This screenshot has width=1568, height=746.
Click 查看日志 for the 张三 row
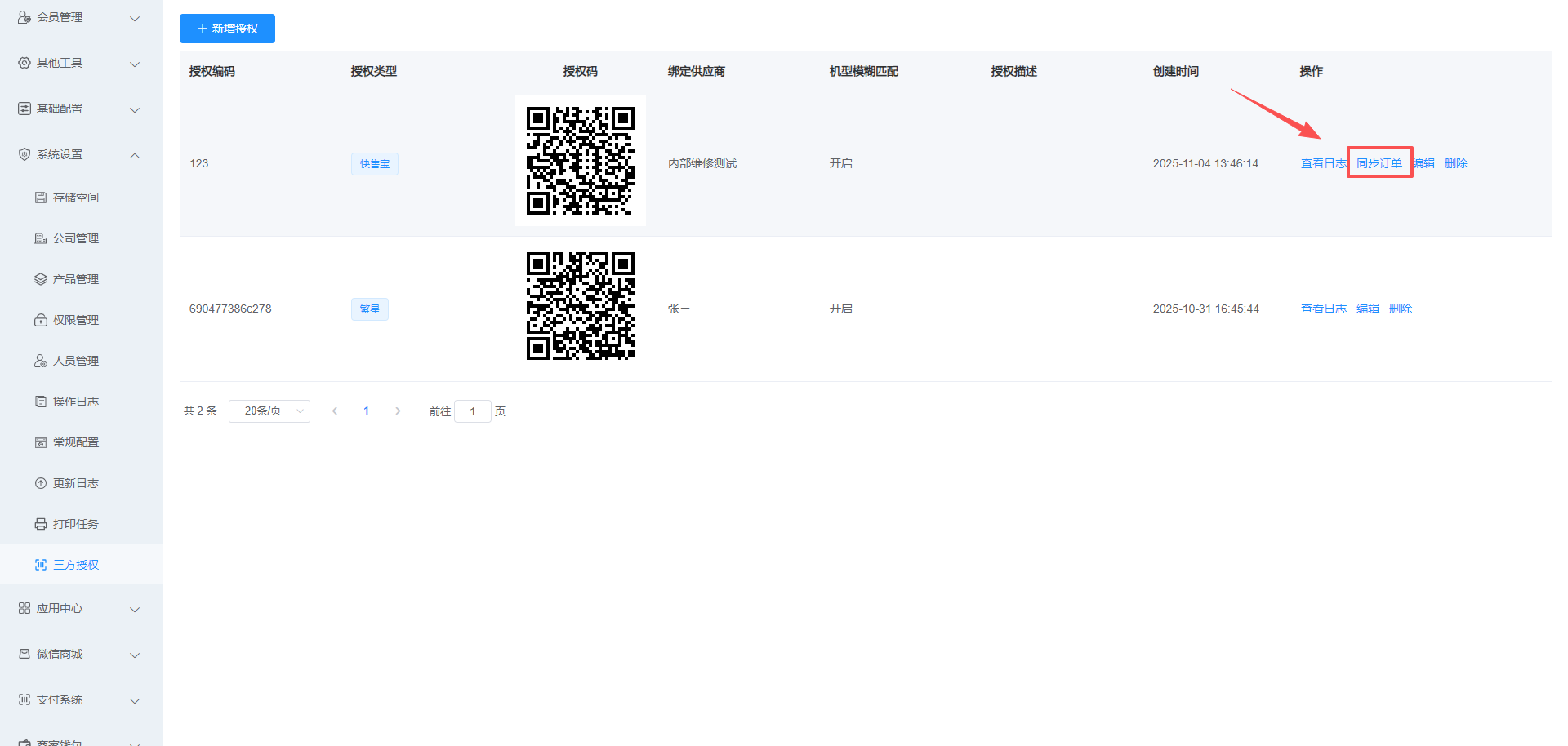1323,309
